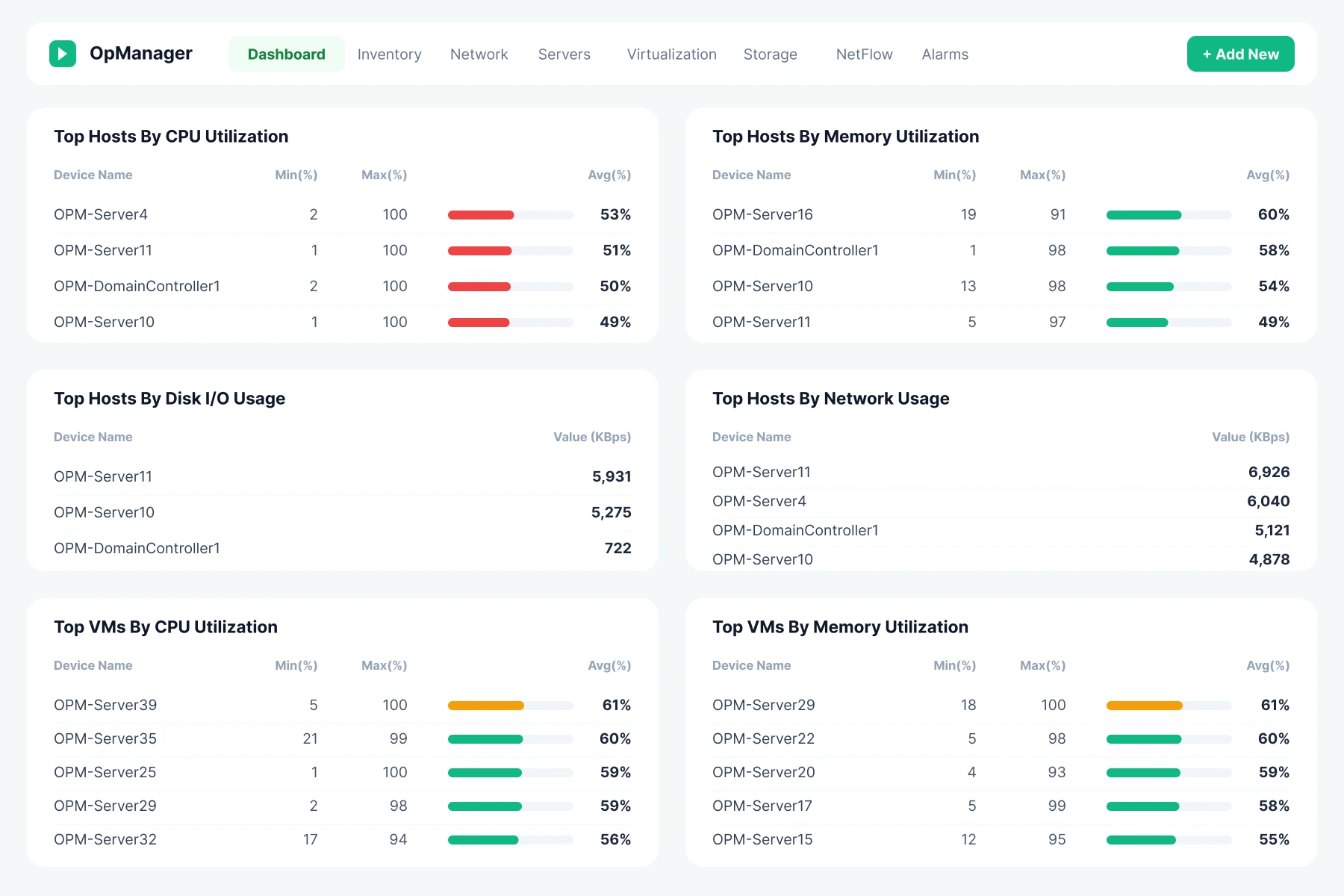Open the NetFlow tab
Image resolution: width=1344 pixels, height=896 pixels.
pyautogui.click(x=864, y=55)
